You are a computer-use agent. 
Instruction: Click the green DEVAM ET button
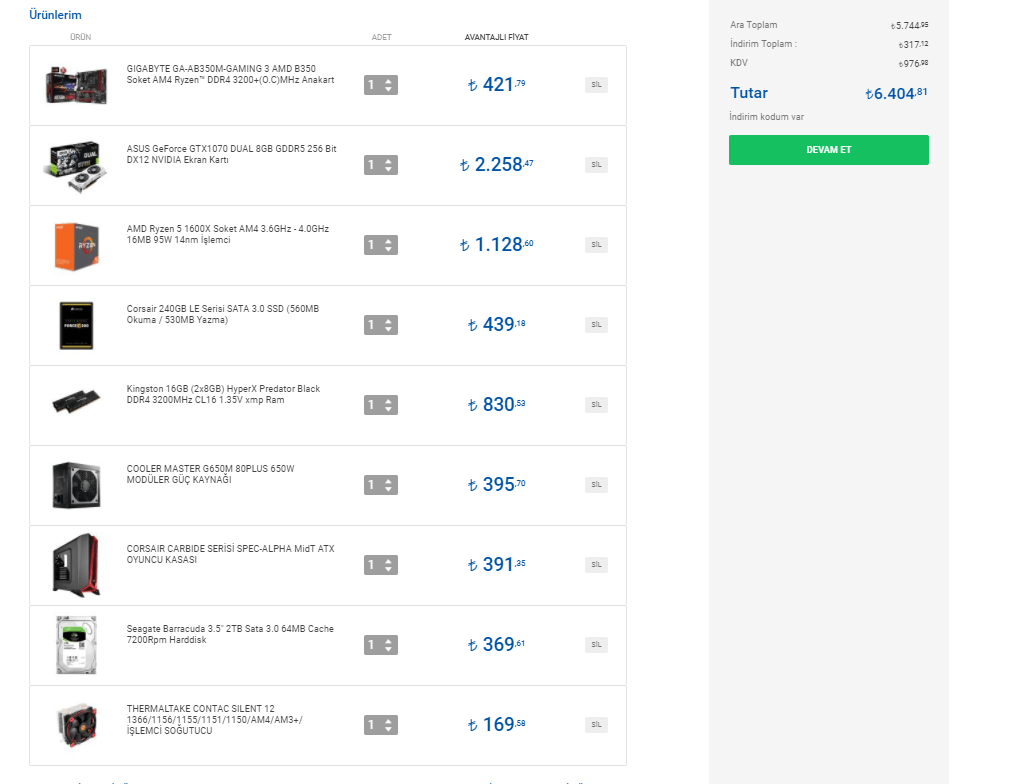click(828, 150)
